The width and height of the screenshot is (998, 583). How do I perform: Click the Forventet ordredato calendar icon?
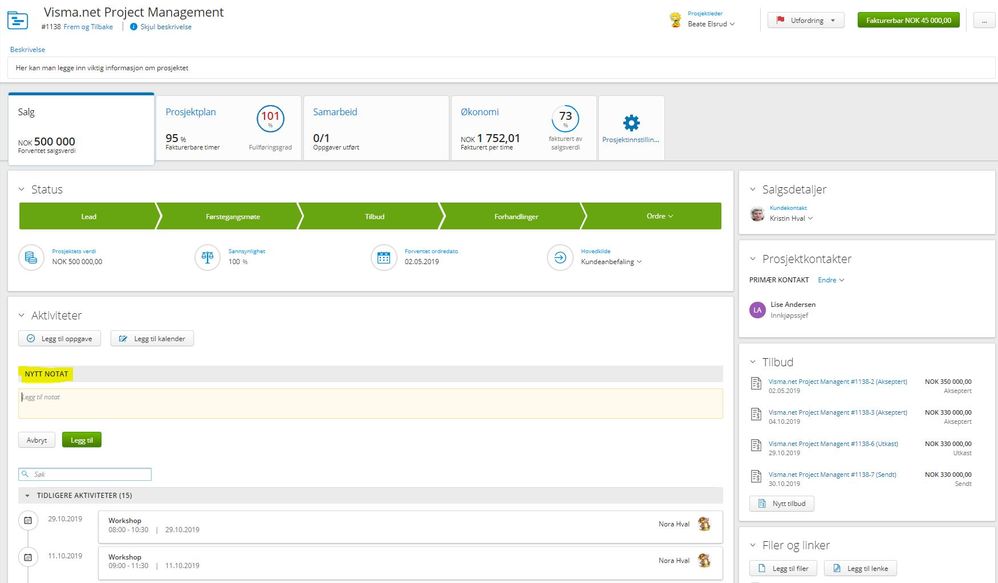point(384,258)
